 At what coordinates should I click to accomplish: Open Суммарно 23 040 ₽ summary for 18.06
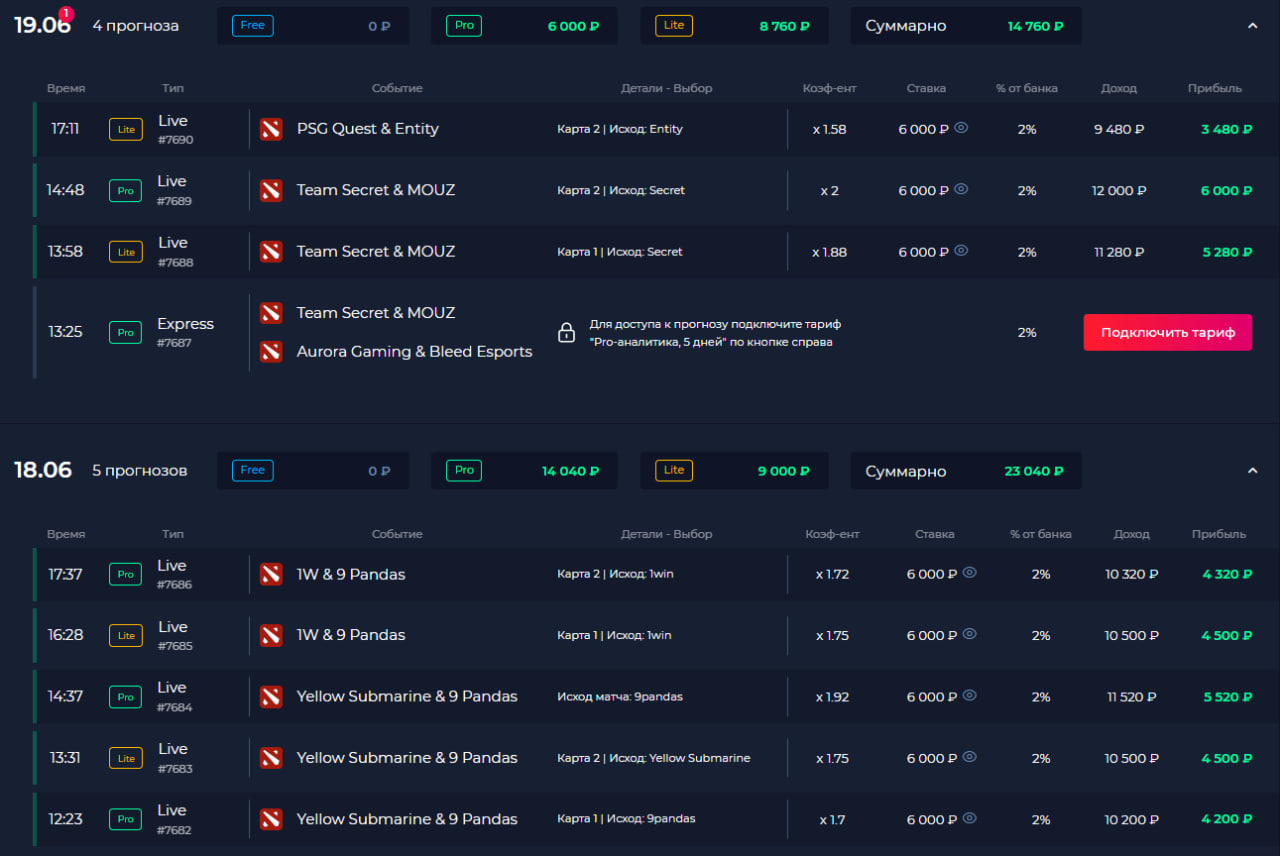tap(966, 471)
